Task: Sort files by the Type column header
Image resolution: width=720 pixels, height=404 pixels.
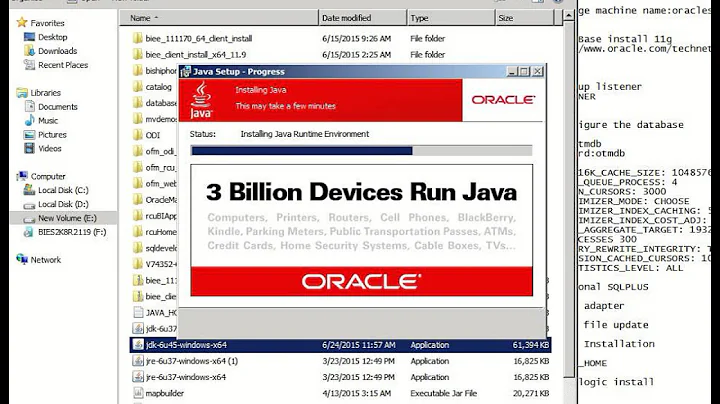Action: point(451,18)
